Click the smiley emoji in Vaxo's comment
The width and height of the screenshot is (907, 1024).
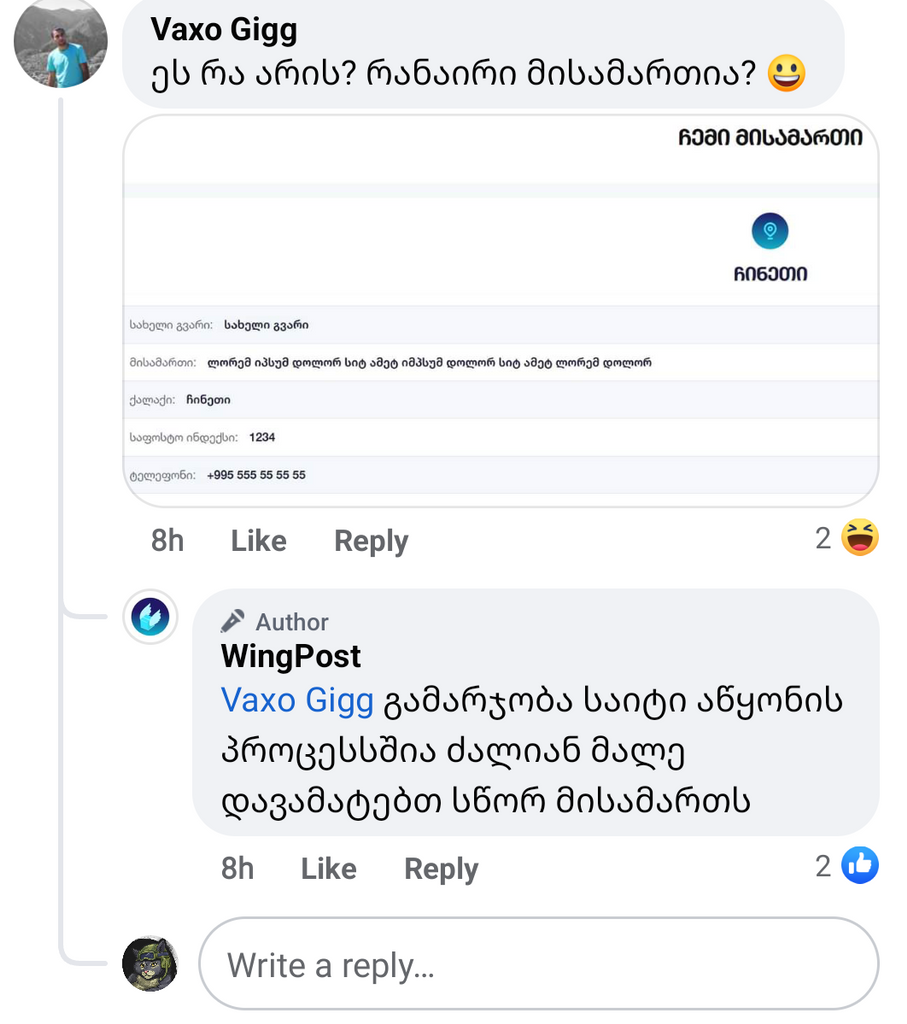(x=786, y=74)
